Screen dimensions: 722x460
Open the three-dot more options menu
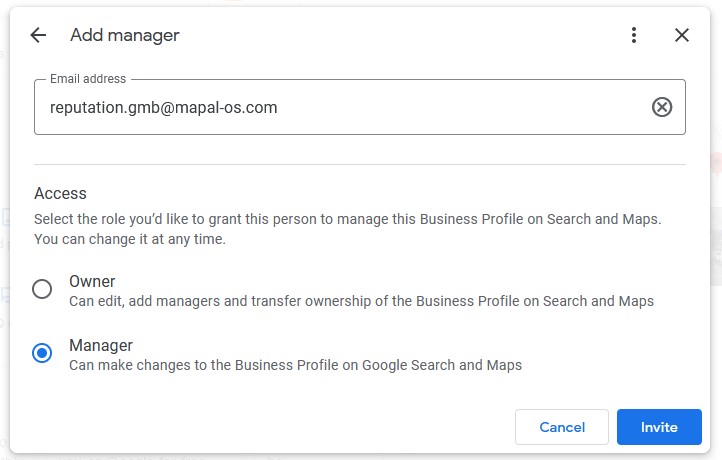(634, 35)
